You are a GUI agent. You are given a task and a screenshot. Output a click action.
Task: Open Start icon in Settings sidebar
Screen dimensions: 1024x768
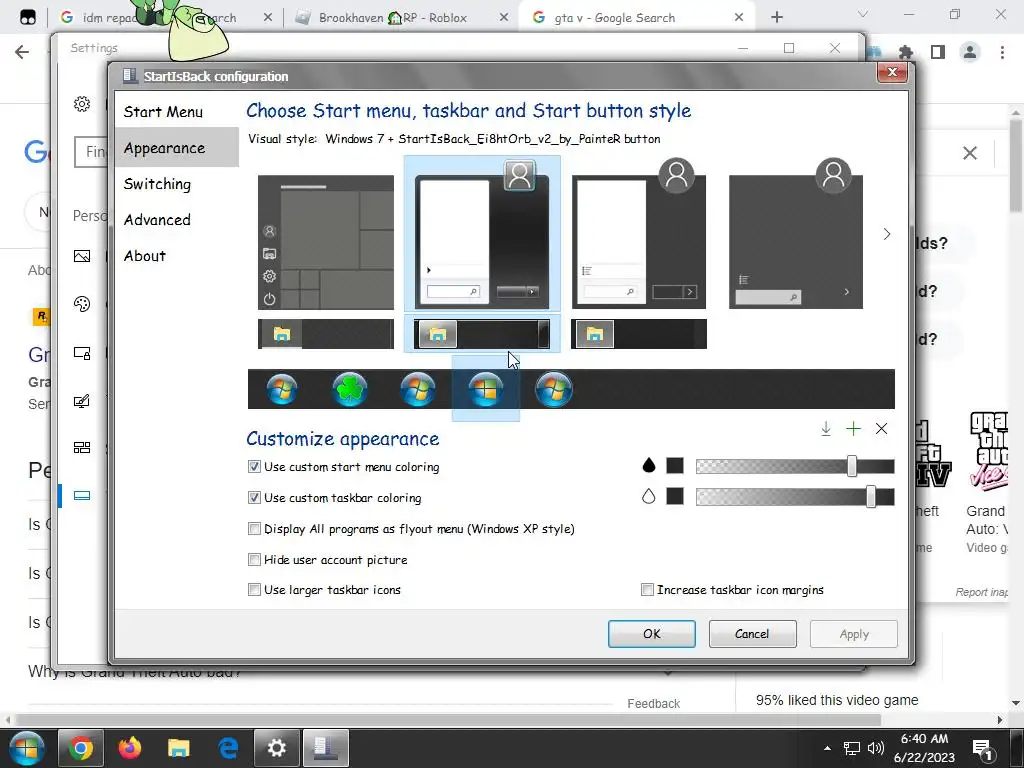[82, 447]
